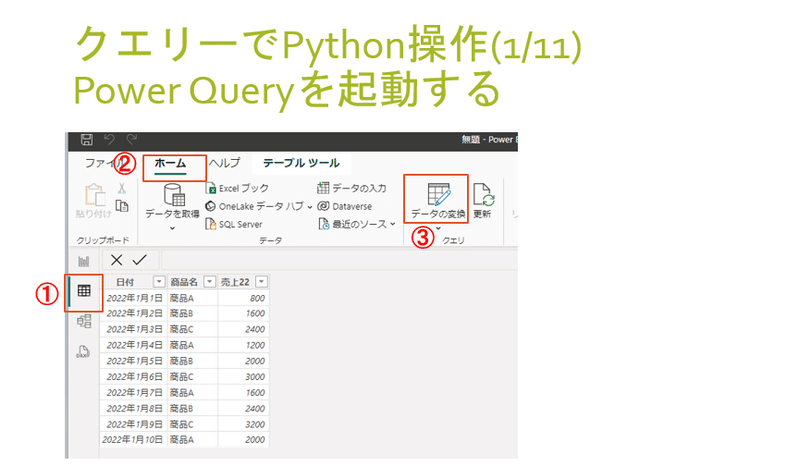This screenshot has width=800, height=466.
Task: Open the 商品名 column filter dropdown
Action: (210, 282)
